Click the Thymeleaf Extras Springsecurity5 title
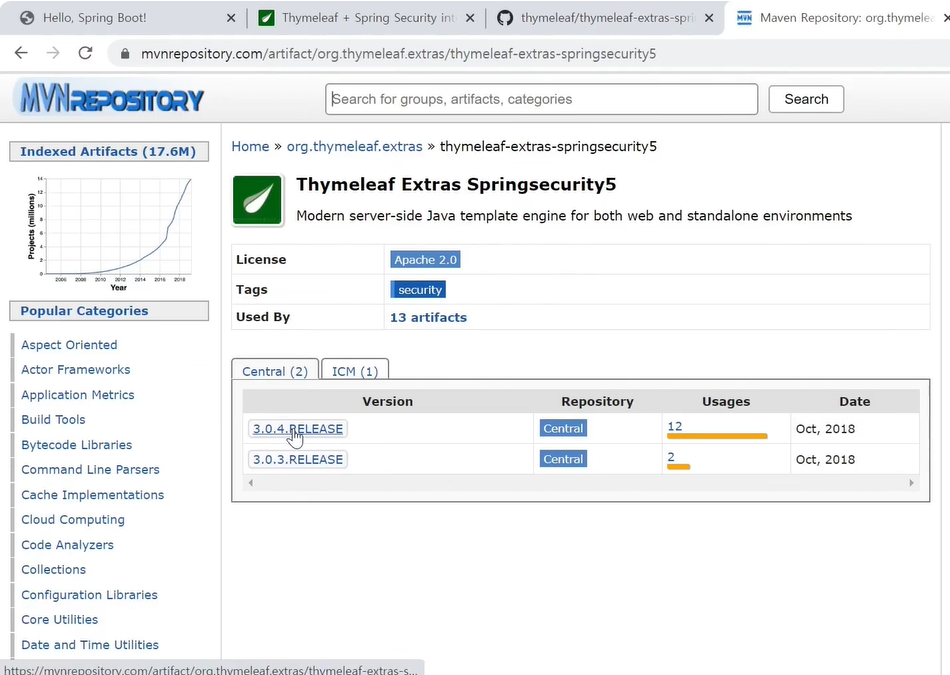The image size is (950, 675). [x=456, y=184]
